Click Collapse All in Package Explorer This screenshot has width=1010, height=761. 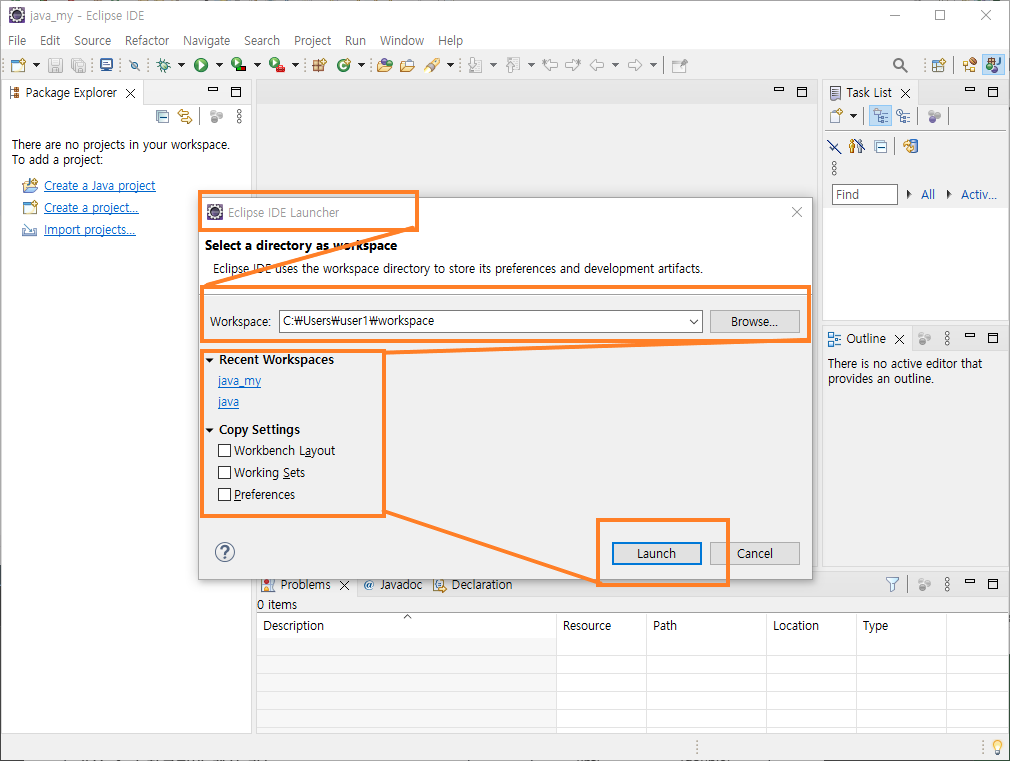pyautogui.click(x=163, y=117)
